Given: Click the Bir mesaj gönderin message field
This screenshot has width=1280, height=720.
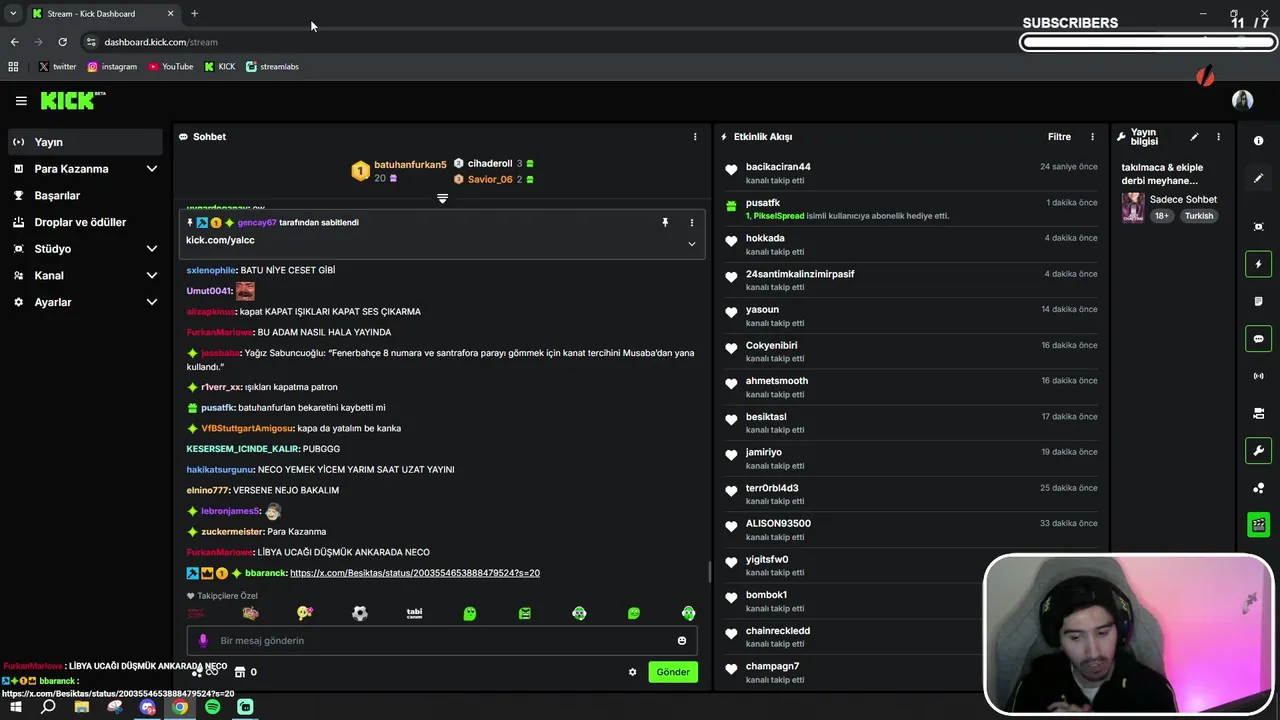Looking at the screenshot, I should pos(442,640).
